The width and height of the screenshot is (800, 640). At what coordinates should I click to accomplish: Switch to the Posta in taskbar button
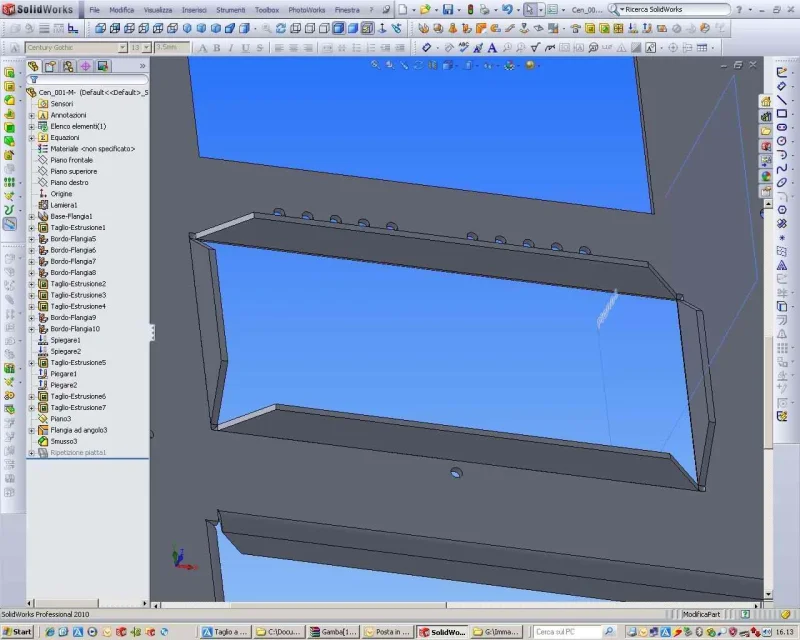point(387,632)
